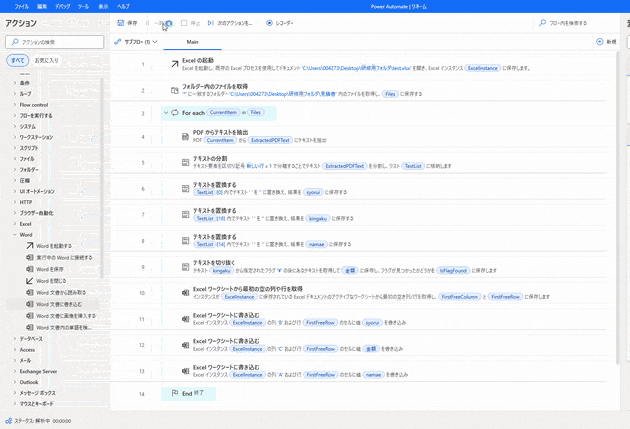
Task: Click the replace text icon on step 8
Action: pyautogui.click(x=185, y=241)
